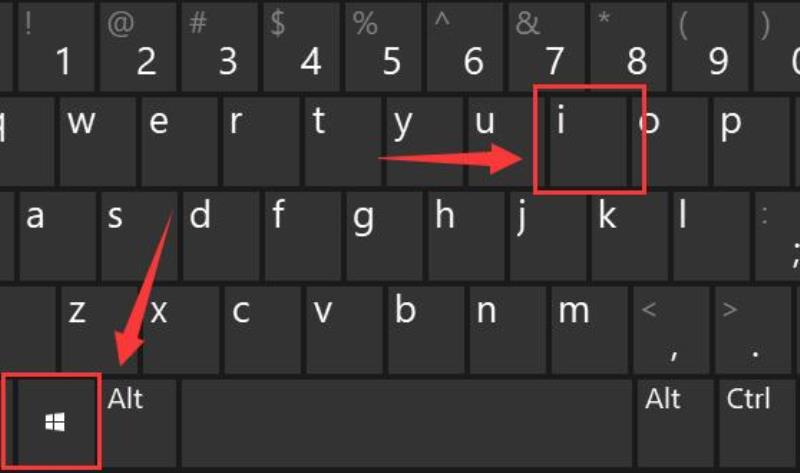
Task: Tap the letter g key
Action: [385, 236]
